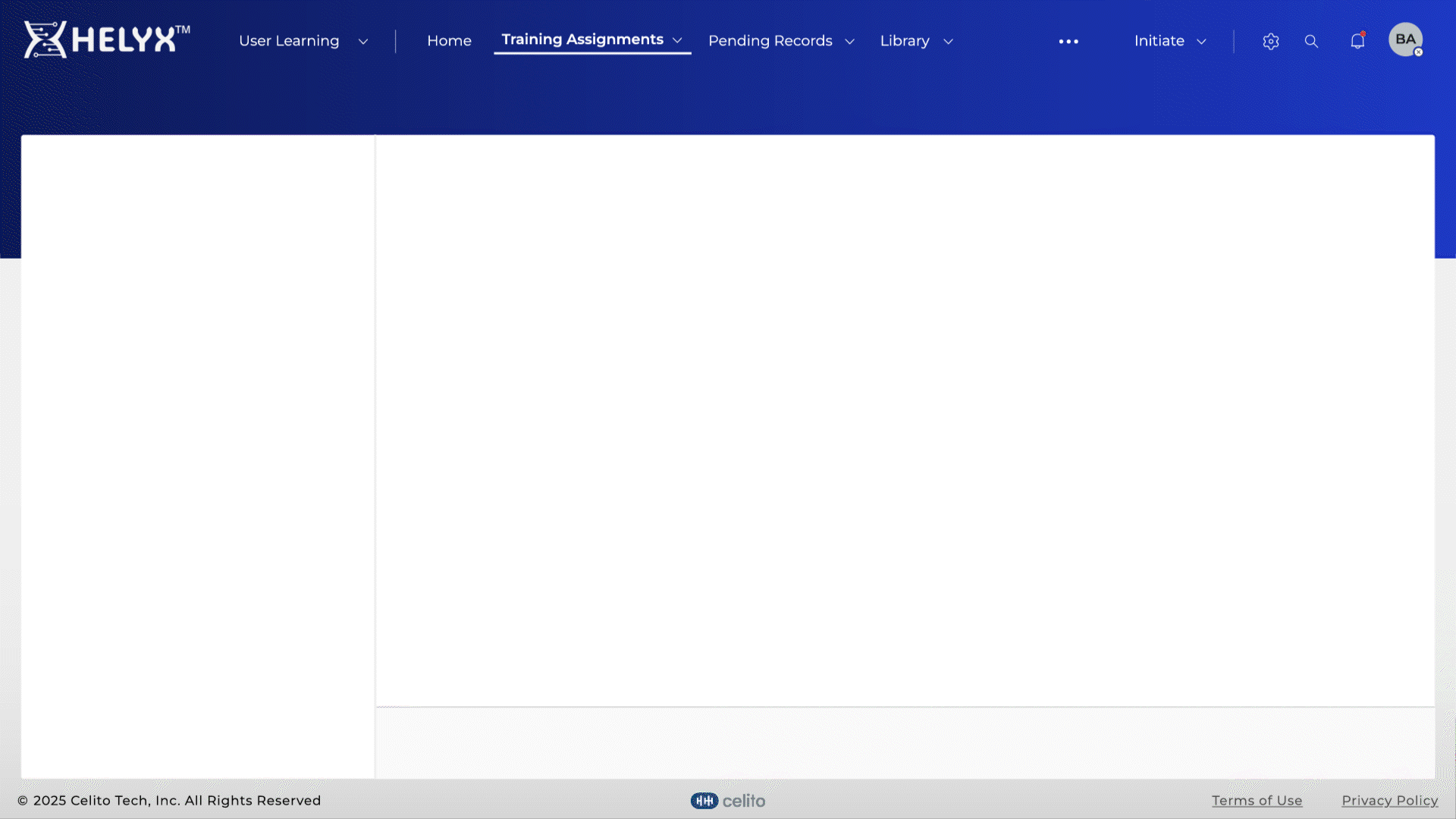1456x819 pixels.
Task: Select the Library menu label
Action: pyautogui.click(x=905, y=41)
